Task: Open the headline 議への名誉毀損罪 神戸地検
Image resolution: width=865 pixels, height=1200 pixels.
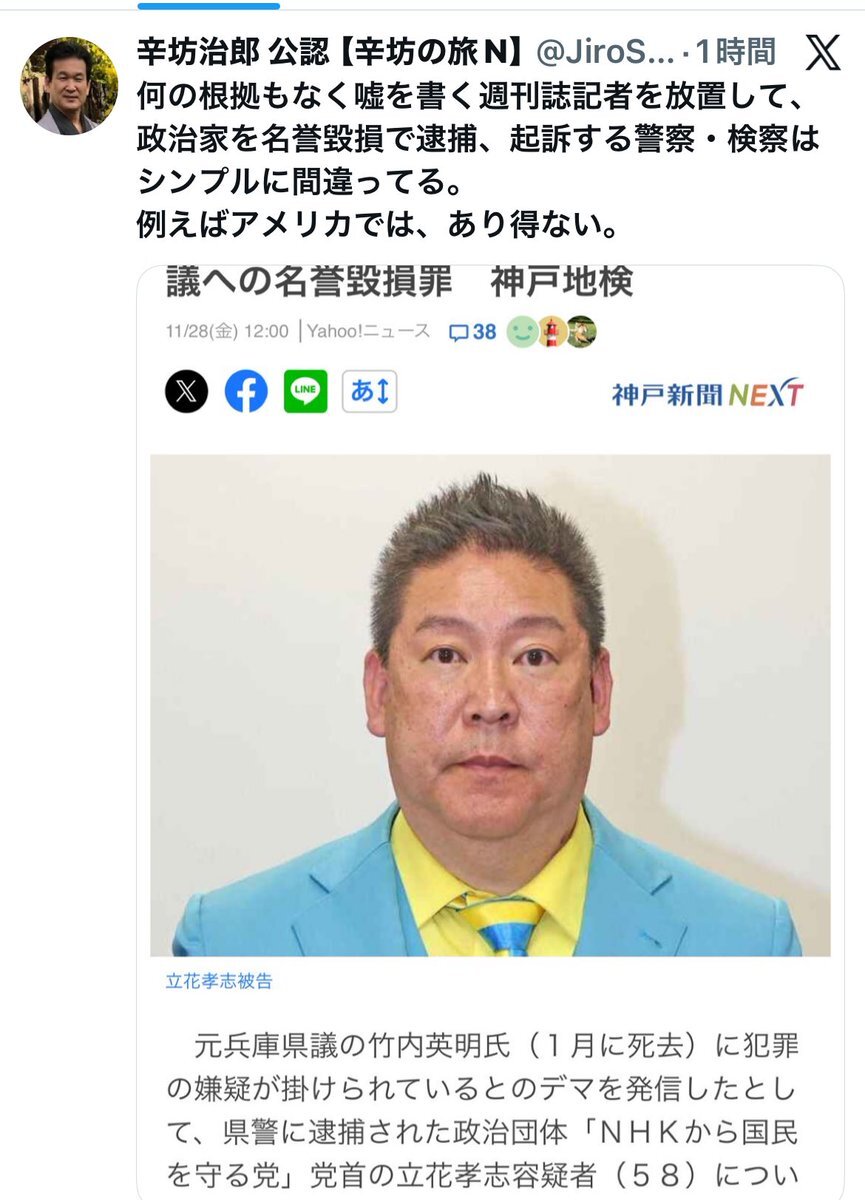Action: click(399, 283)
